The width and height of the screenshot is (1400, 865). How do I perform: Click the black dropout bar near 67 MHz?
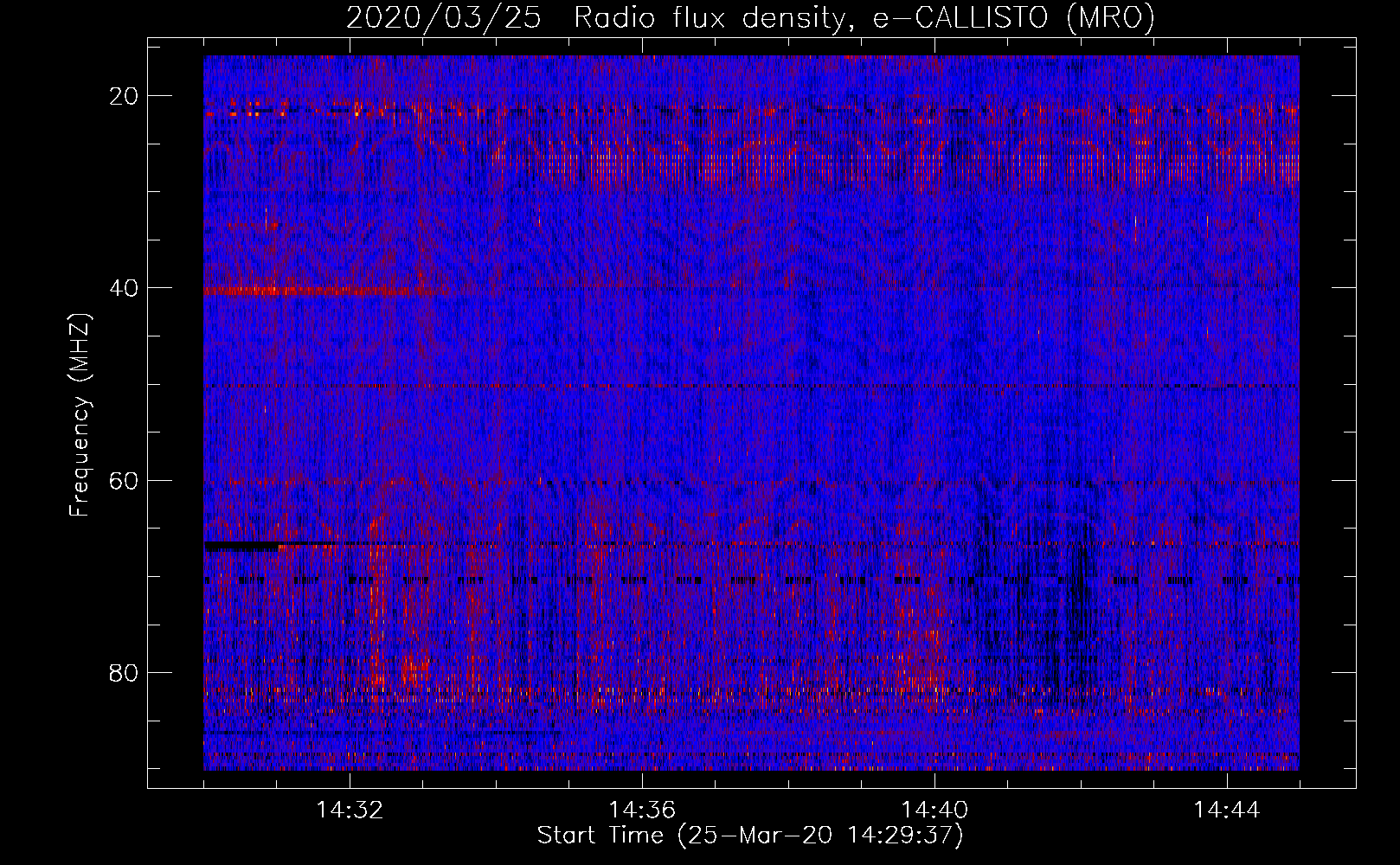242,546
